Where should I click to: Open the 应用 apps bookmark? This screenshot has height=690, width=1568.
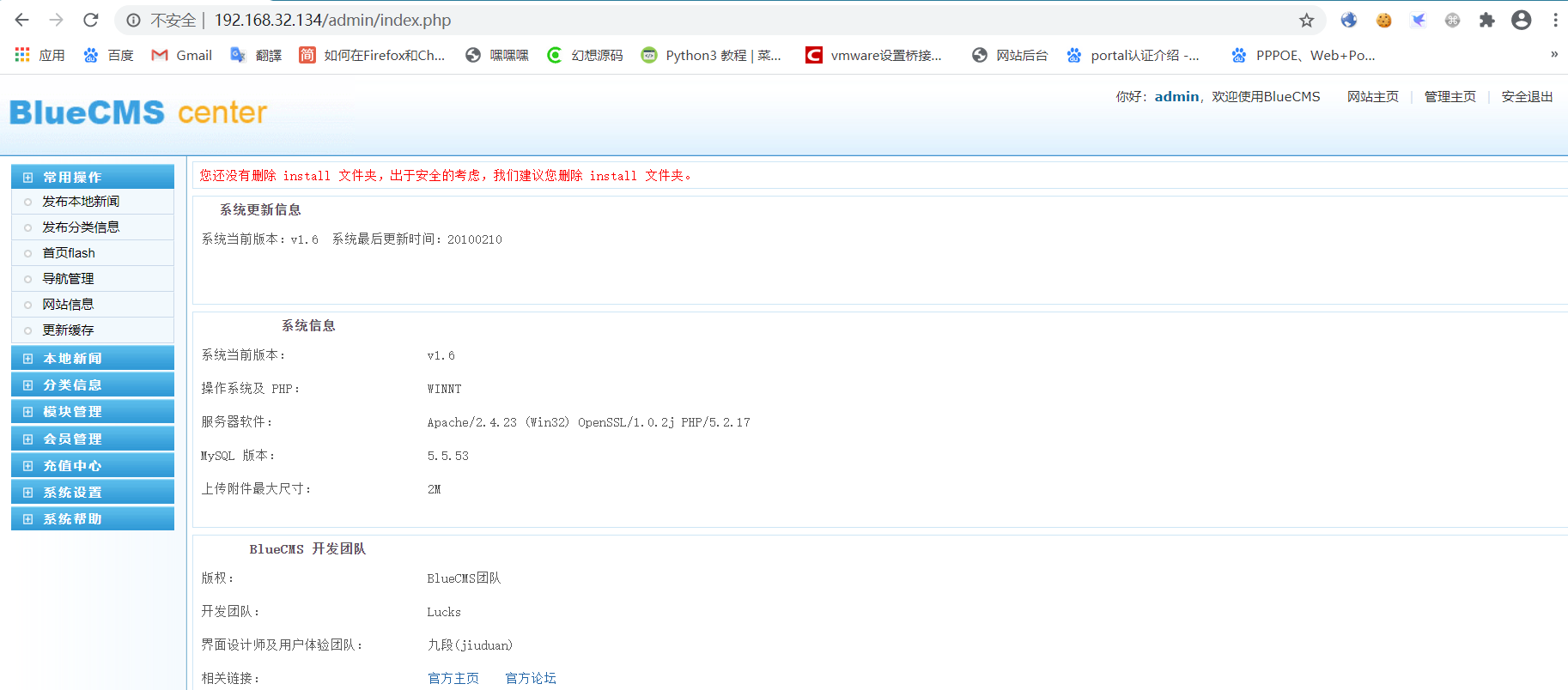(40, 55)
